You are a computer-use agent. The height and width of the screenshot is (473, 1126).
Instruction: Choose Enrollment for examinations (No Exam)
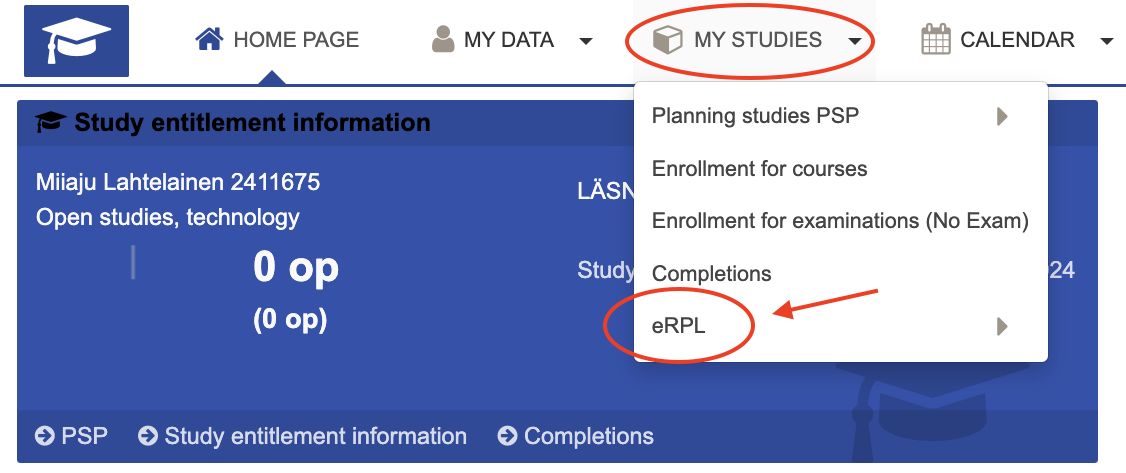coord(840,221)
